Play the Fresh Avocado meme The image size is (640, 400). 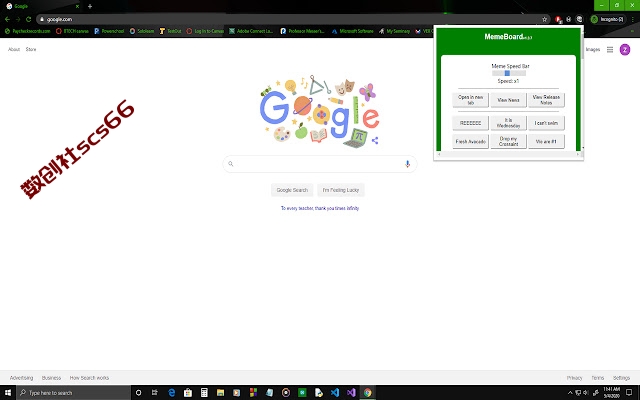[470, 141]
